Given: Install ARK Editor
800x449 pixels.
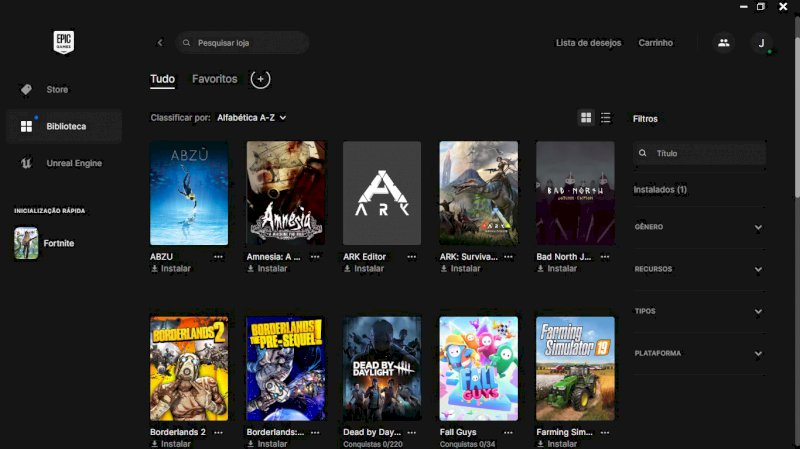Looking at the screenshot, I should tap(364, 268).
